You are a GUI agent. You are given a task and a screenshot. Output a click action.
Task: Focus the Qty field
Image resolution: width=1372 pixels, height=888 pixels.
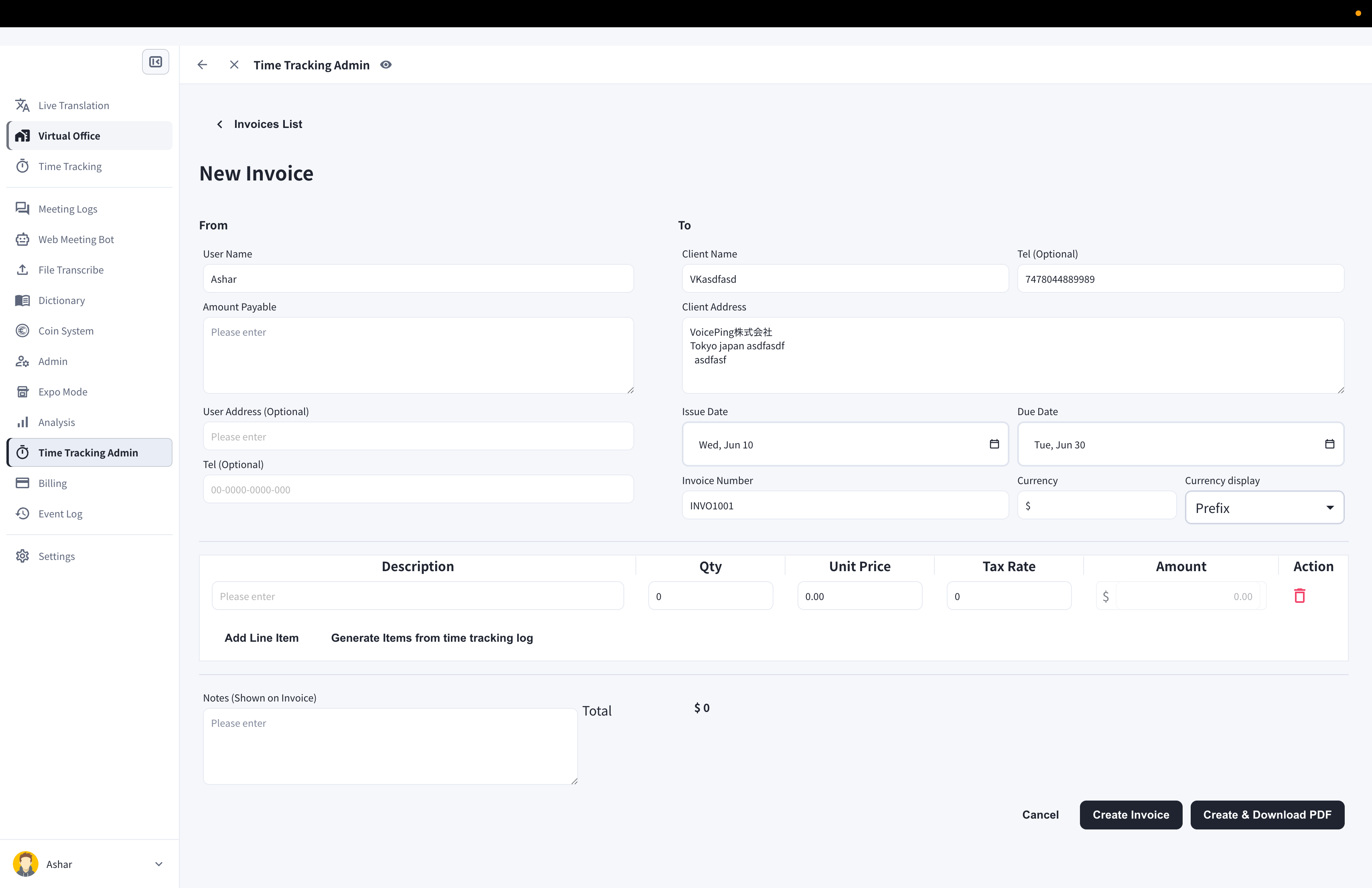pos(710,596)
